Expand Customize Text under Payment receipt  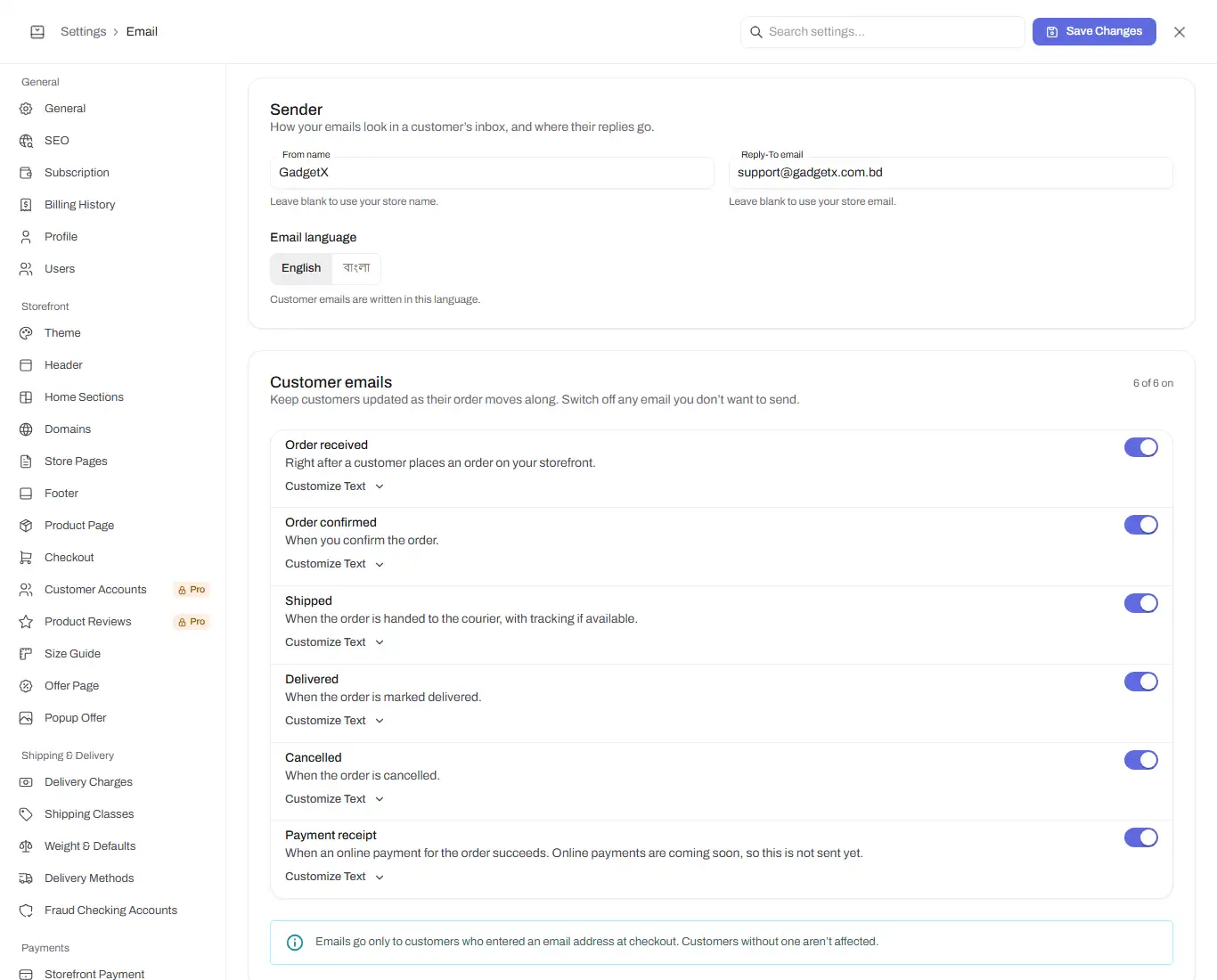[335, 877]
